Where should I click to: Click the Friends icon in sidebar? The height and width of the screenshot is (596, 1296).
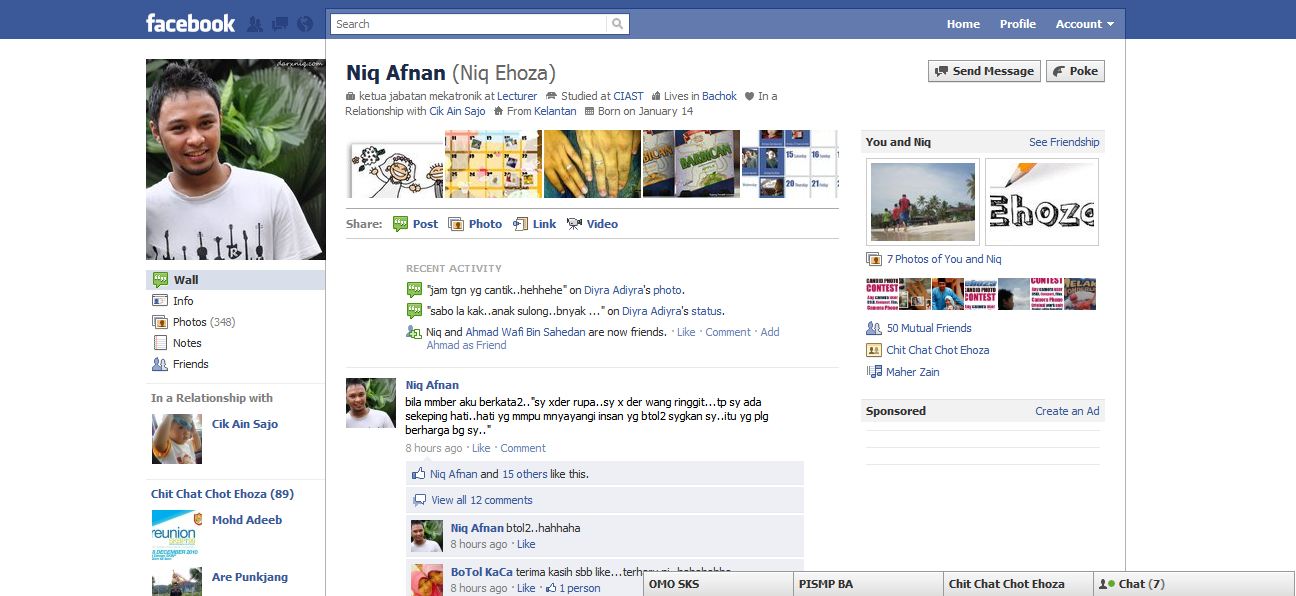coord(159,364)
